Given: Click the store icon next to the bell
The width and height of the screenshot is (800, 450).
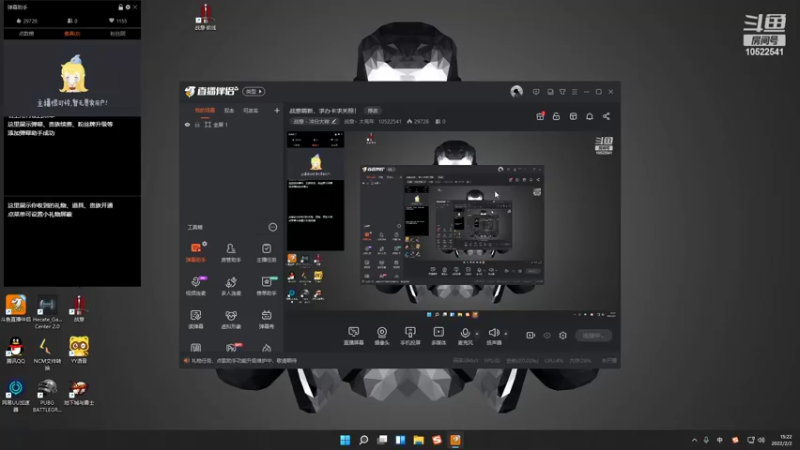Looking at the screenshot, I should [573, 116].
